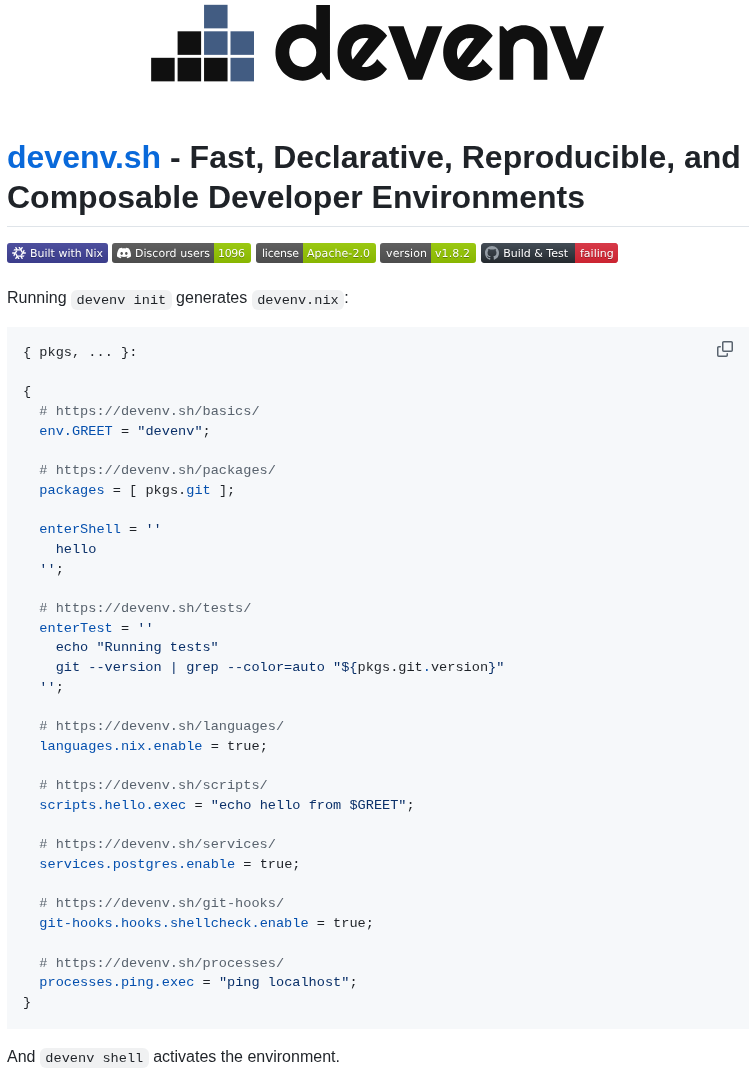This screenshot has height=1069, width=756.
Task: Open the version v1.8.2 badge
Action: 427,253
